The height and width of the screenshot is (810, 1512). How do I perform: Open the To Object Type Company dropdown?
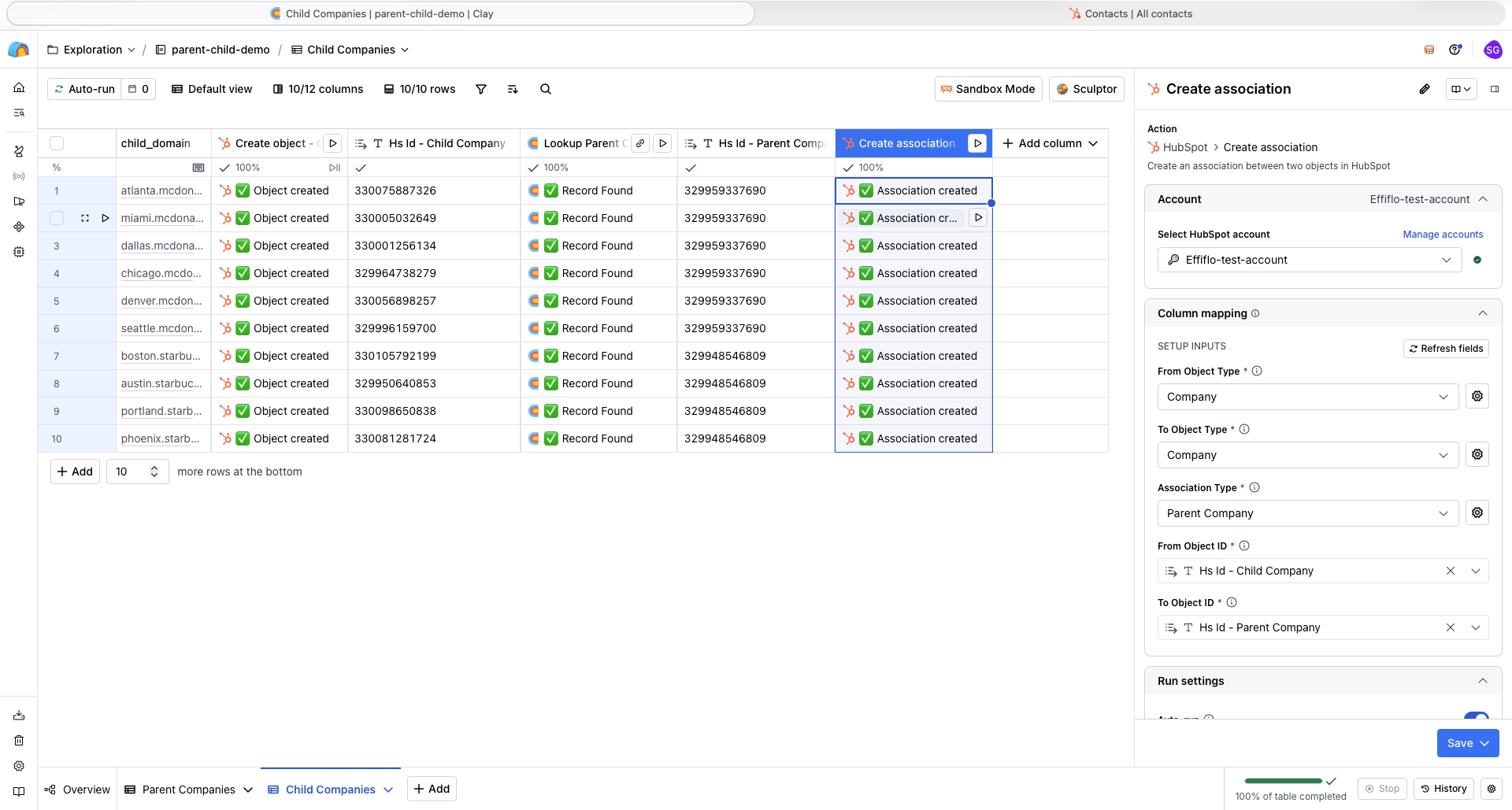point(1307,455)
